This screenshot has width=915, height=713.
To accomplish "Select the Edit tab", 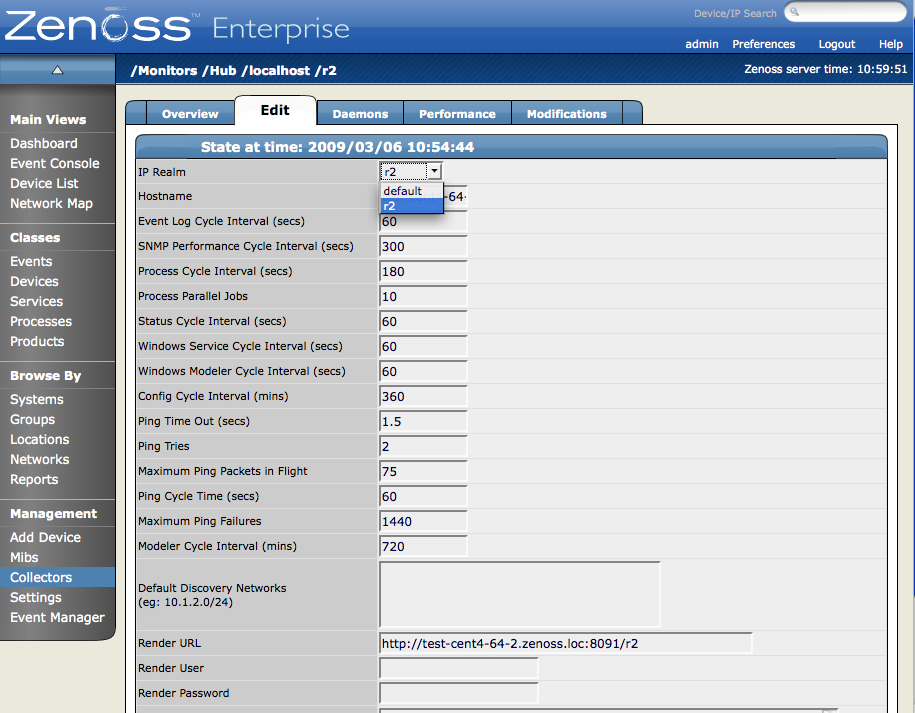I will 275,110.
